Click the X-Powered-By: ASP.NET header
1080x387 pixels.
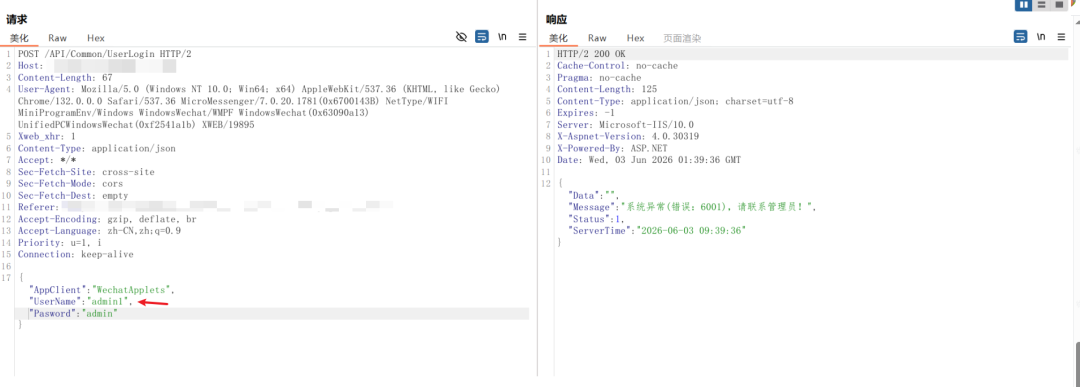pos(612,148)
